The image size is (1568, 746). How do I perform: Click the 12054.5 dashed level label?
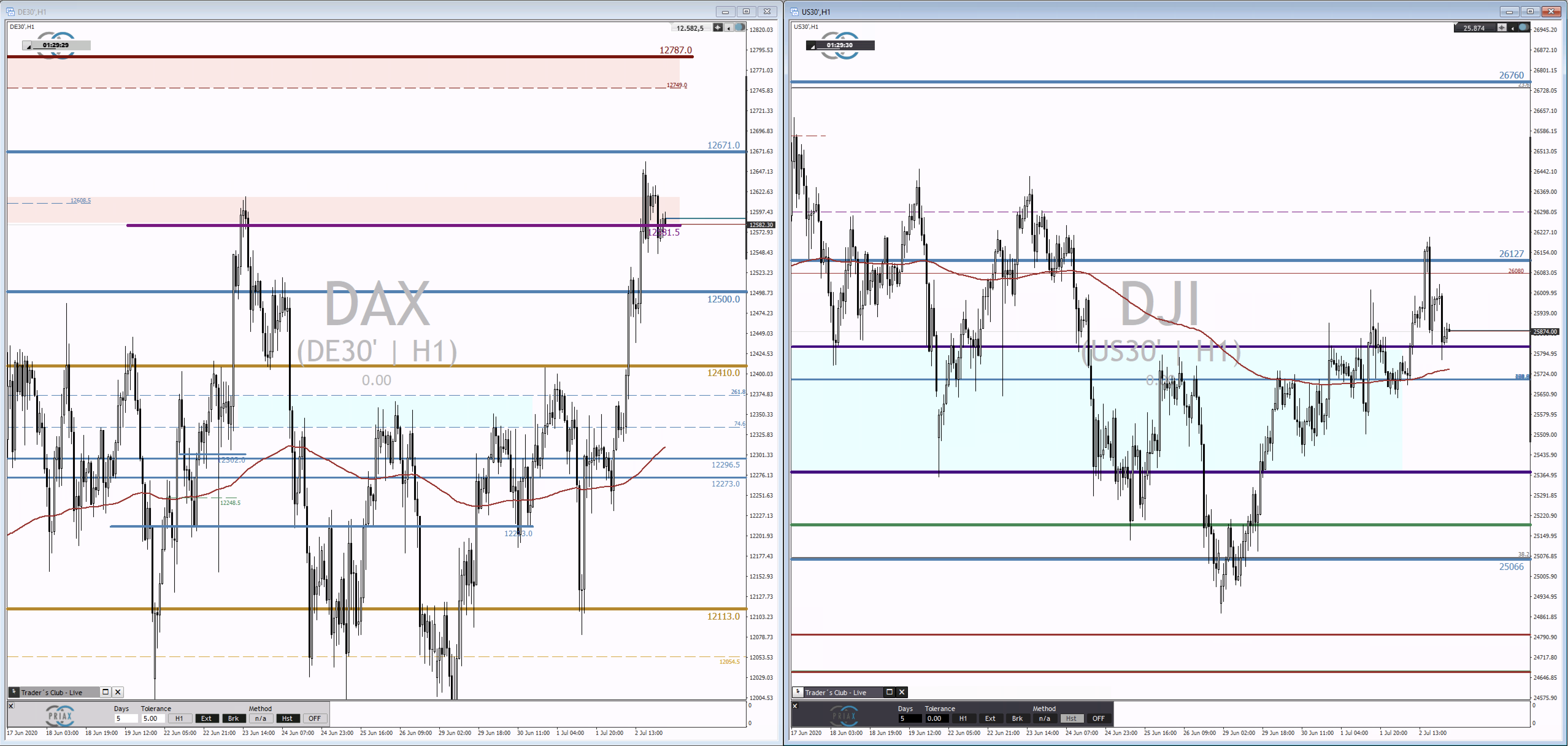point(729,661)
